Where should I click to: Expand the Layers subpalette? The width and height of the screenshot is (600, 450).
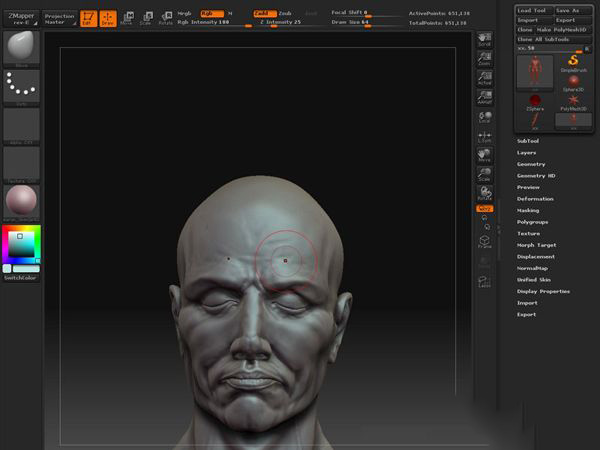click(527, 153)
